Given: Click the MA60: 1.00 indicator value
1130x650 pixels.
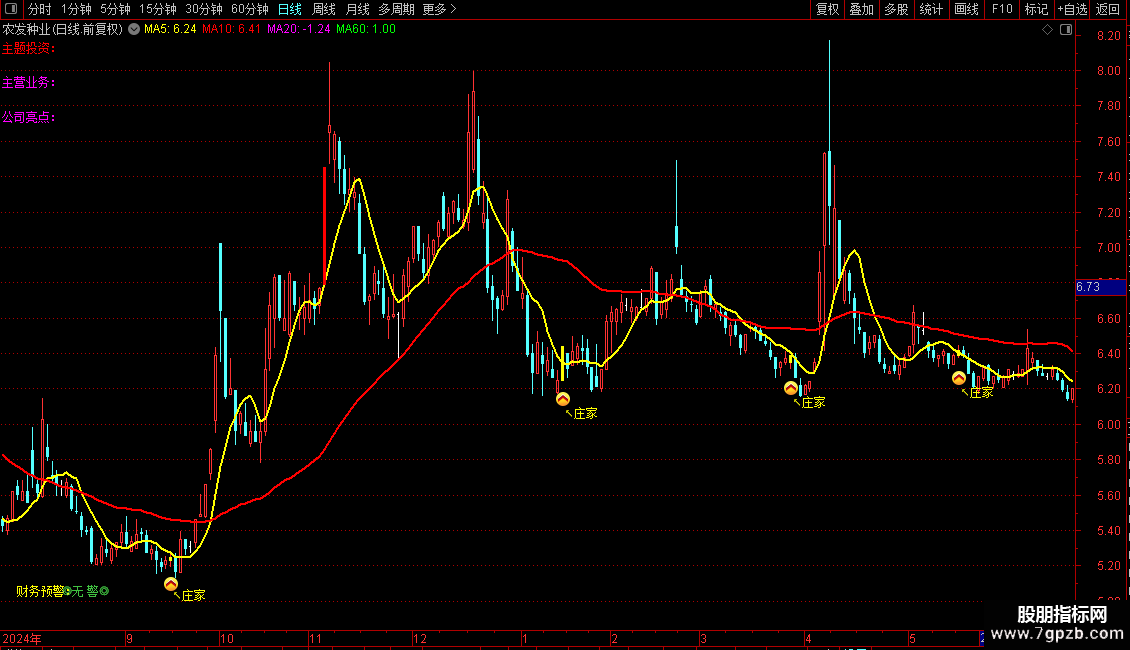Looking at the screenshot, I should coord(365,29).
